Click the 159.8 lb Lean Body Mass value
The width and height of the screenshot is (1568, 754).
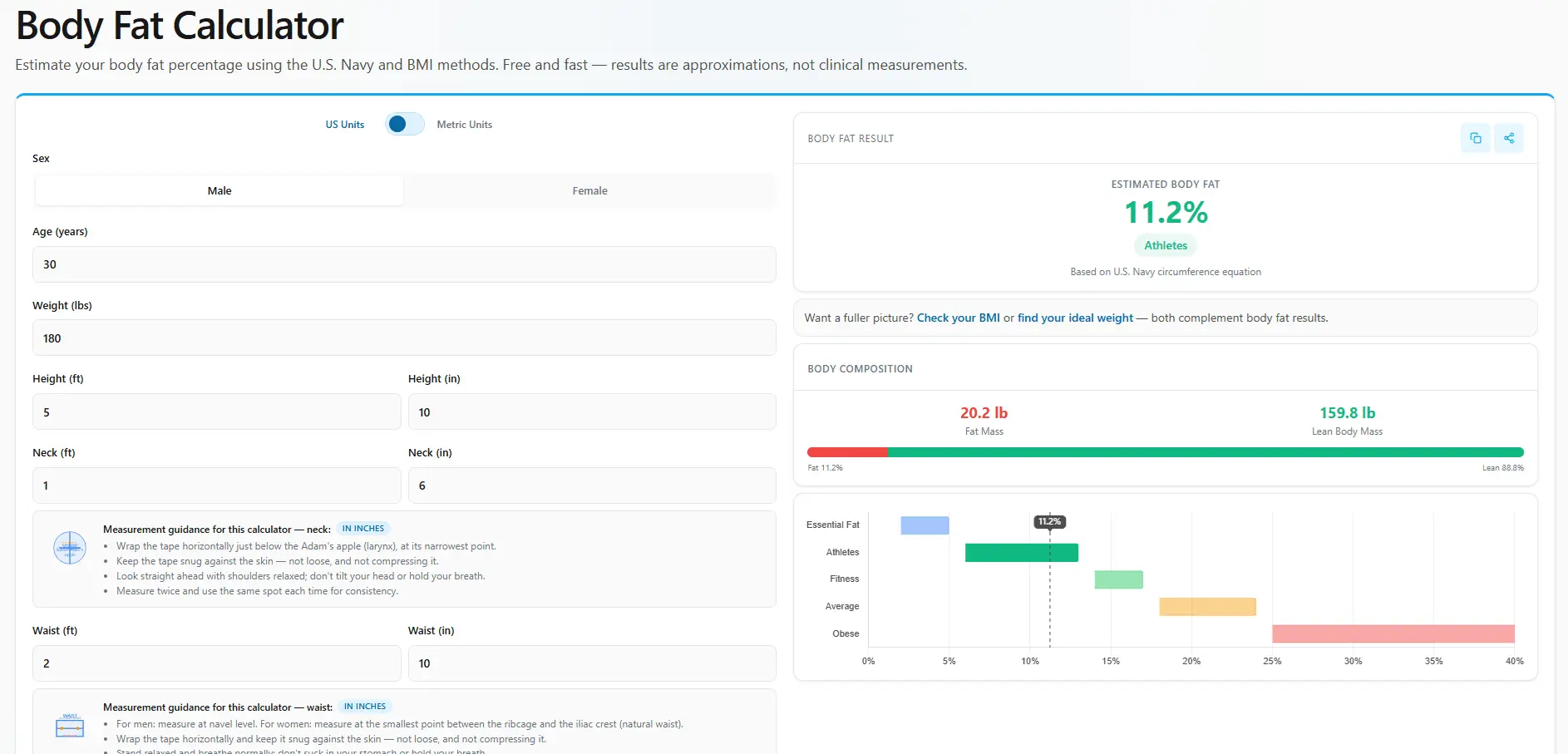pyautogui.click(x=1347, y=412)
